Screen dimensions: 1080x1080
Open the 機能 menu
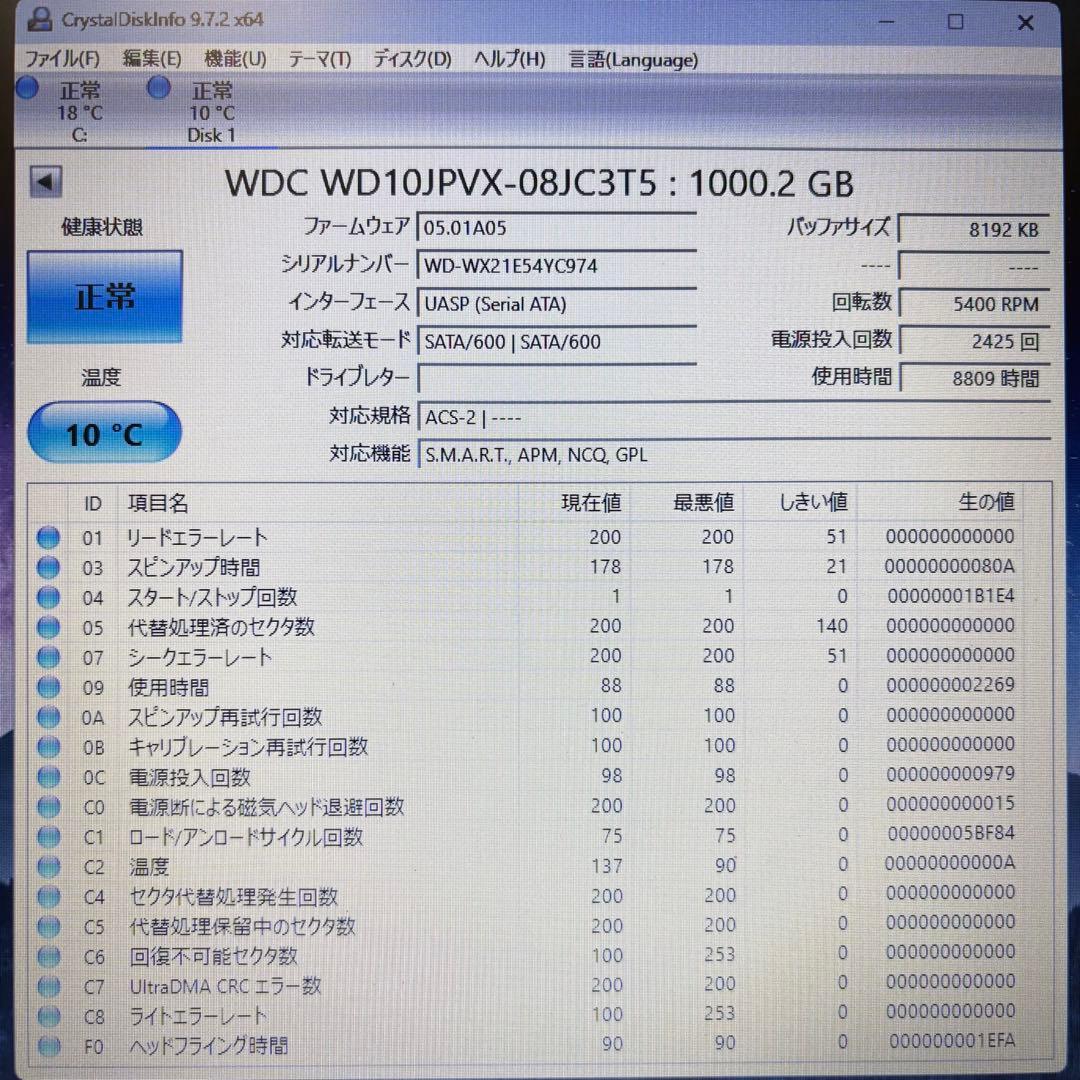tap(233, 60)
